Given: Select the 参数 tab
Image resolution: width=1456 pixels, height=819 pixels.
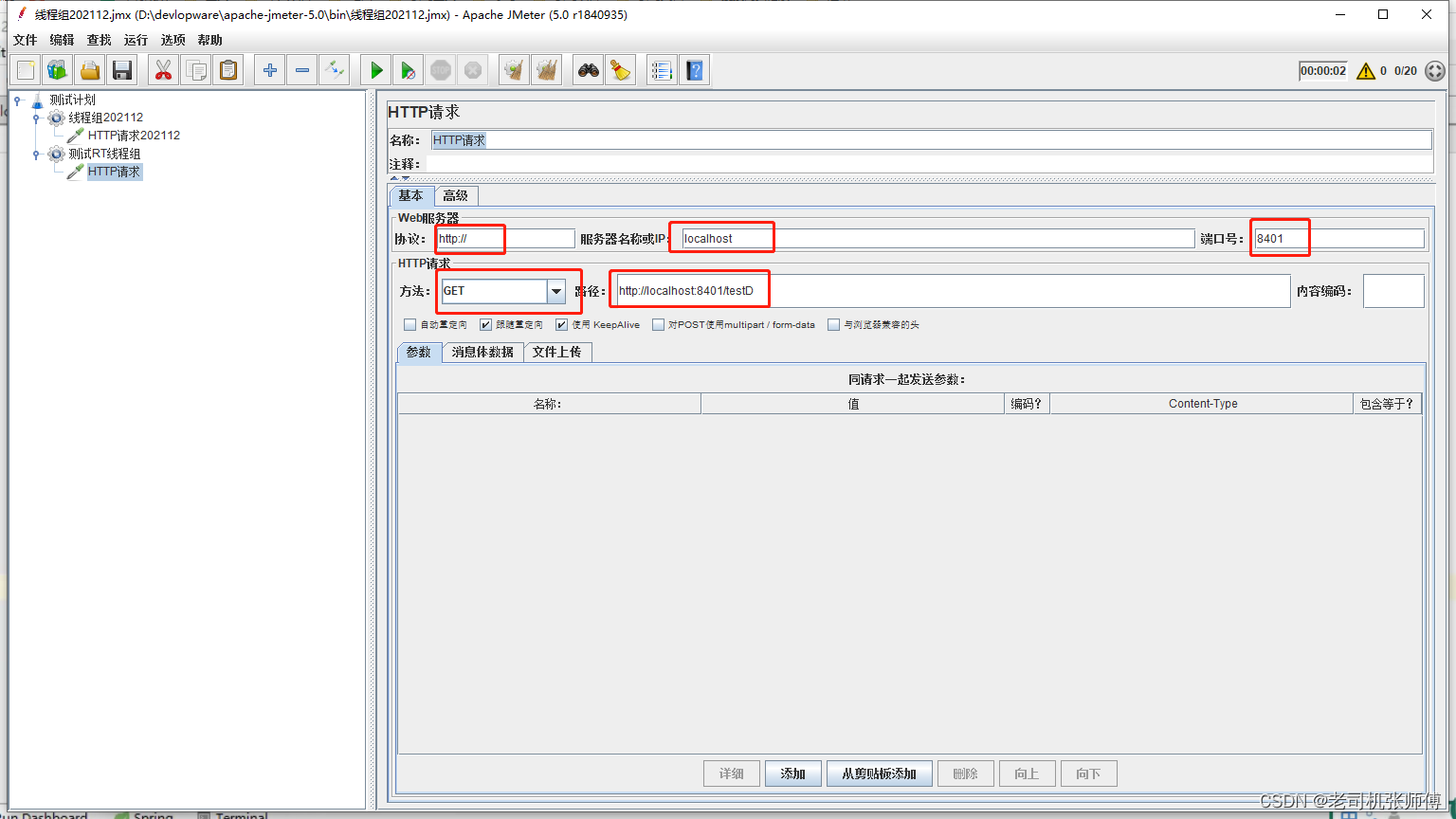Looking at the screenshot, I should (x=419, y=352).
